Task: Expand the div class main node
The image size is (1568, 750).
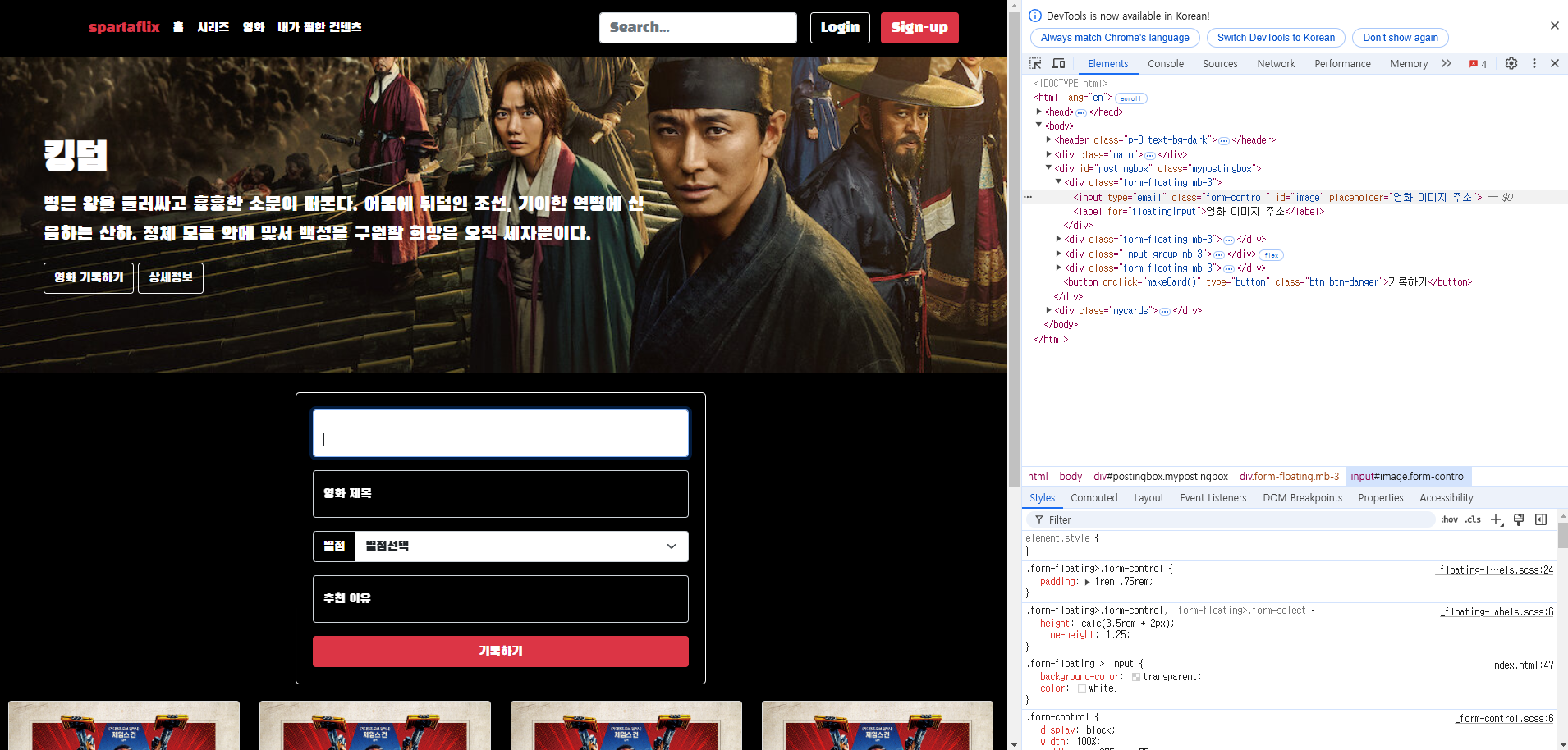Action: point(1049,154)
